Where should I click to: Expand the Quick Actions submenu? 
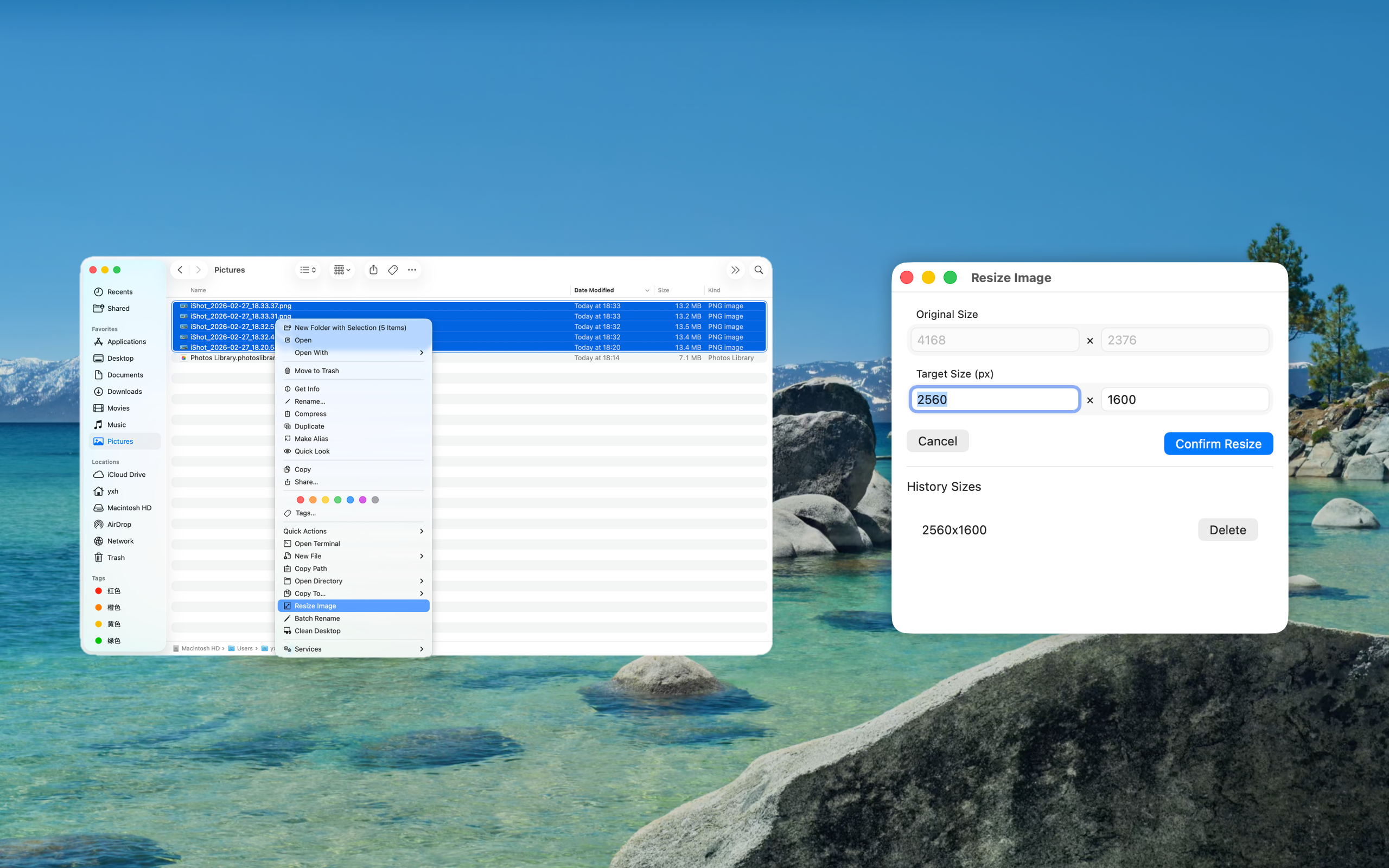coord(354,532)
